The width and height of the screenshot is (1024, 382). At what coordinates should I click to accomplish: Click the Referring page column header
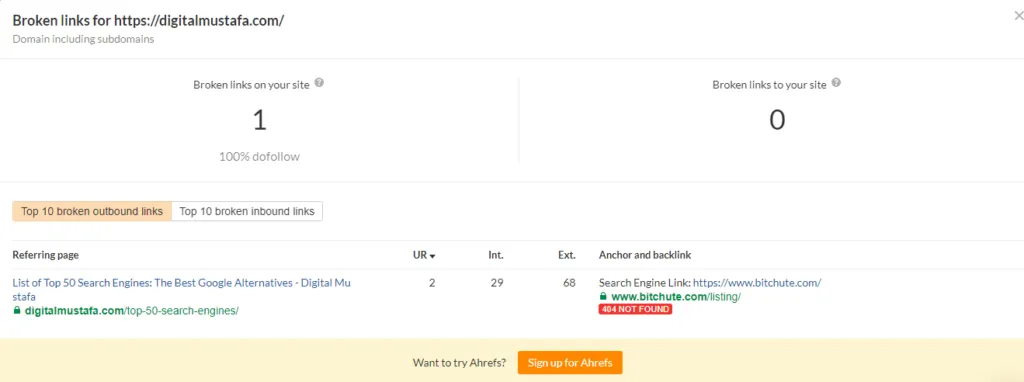(46, 255)
